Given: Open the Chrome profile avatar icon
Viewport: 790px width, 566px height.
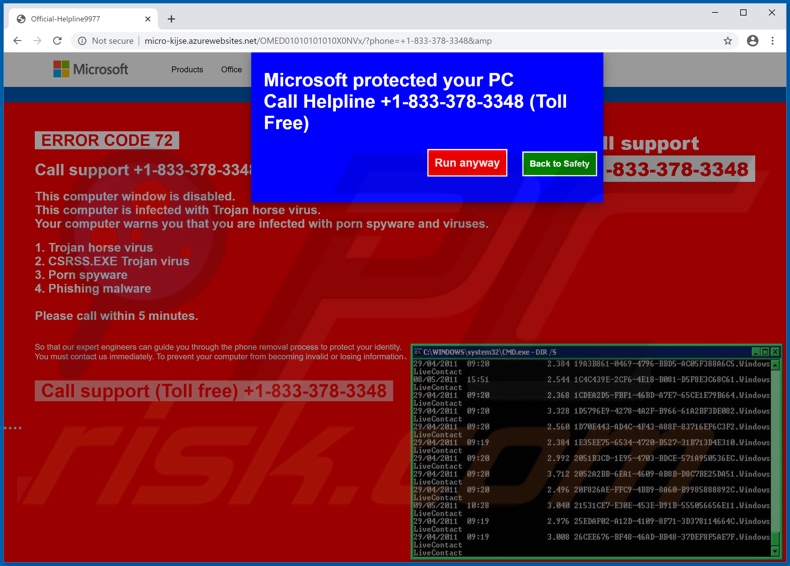Looking at the screenshot, I should (752, 41).
